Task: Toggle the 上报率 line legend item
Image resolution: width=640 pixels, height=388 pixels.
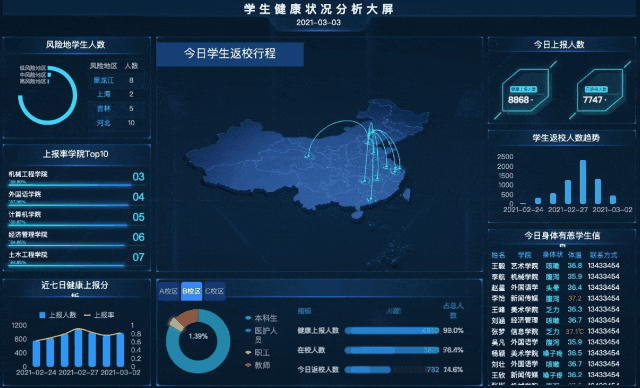Action: click(x=99, y=315)
